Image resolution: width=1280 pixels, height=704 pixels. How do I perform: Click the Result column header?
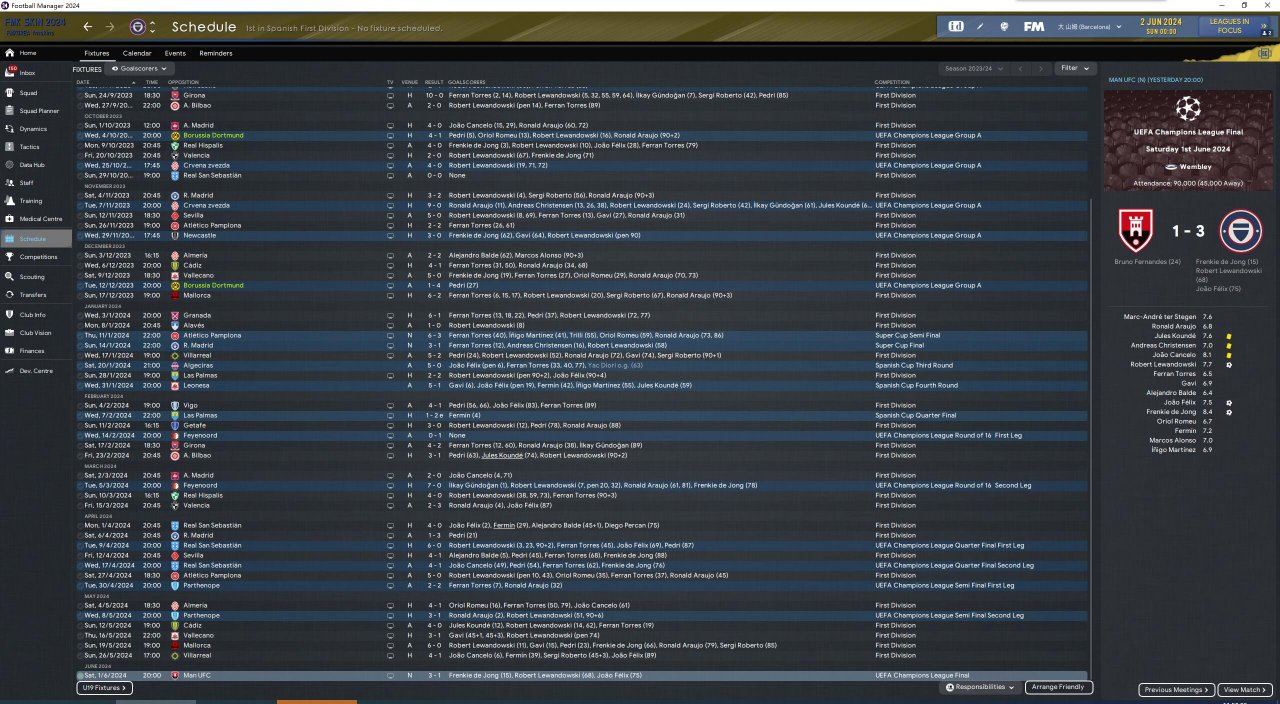pyautogui.click(x=434, y=82)
